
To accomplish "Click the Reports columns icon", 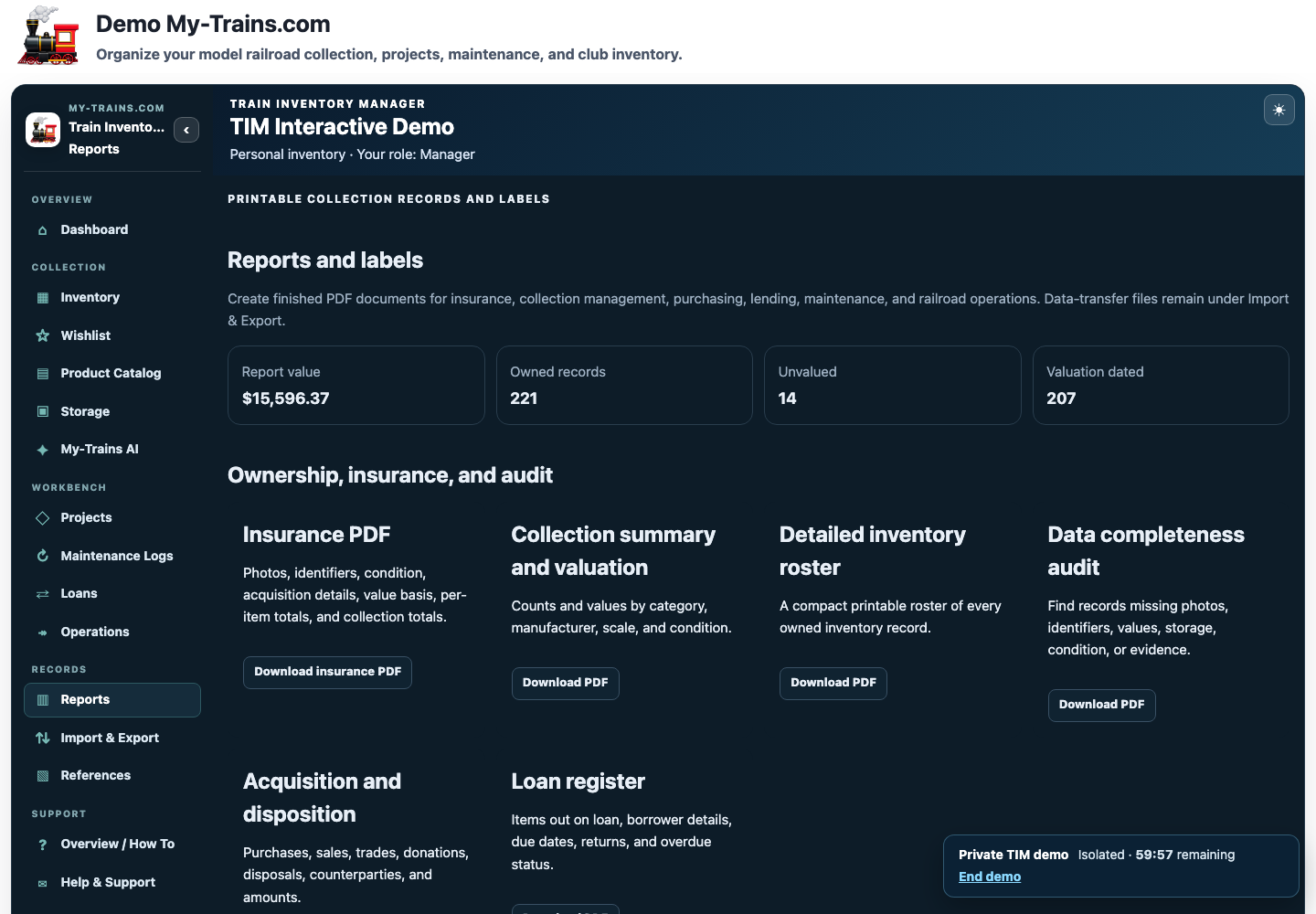I will point(42,700).
